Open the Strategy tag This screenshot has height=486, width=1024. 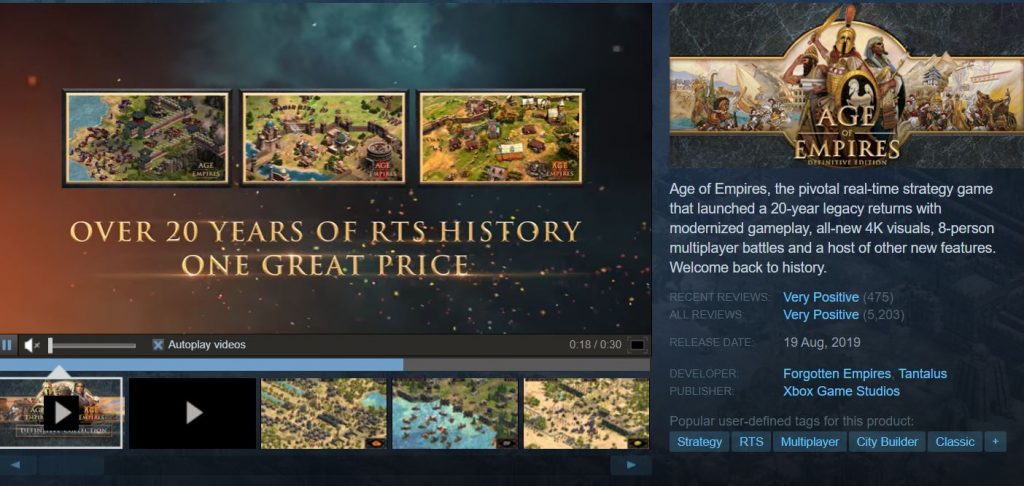(x=699, y=442)
